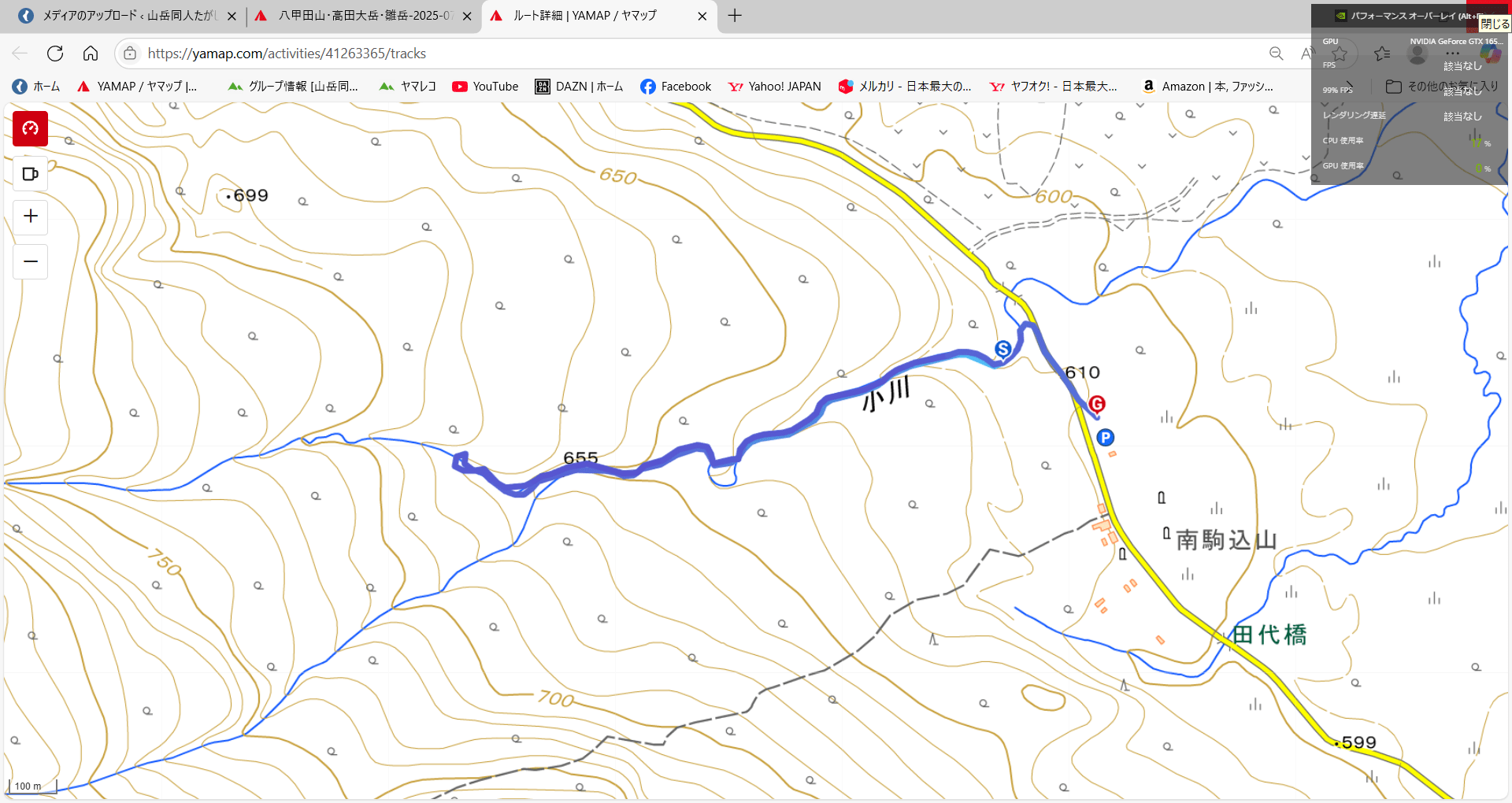
Task: Open Amazon bookmark
Action: [1207, 87]
